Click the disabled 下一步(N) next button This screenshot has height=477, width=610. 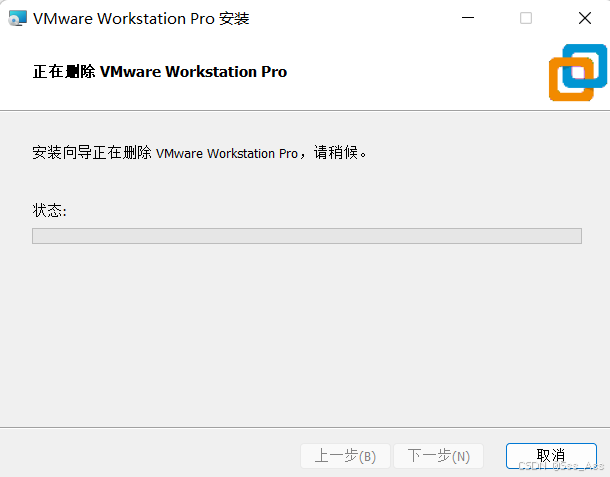point(438,456)
